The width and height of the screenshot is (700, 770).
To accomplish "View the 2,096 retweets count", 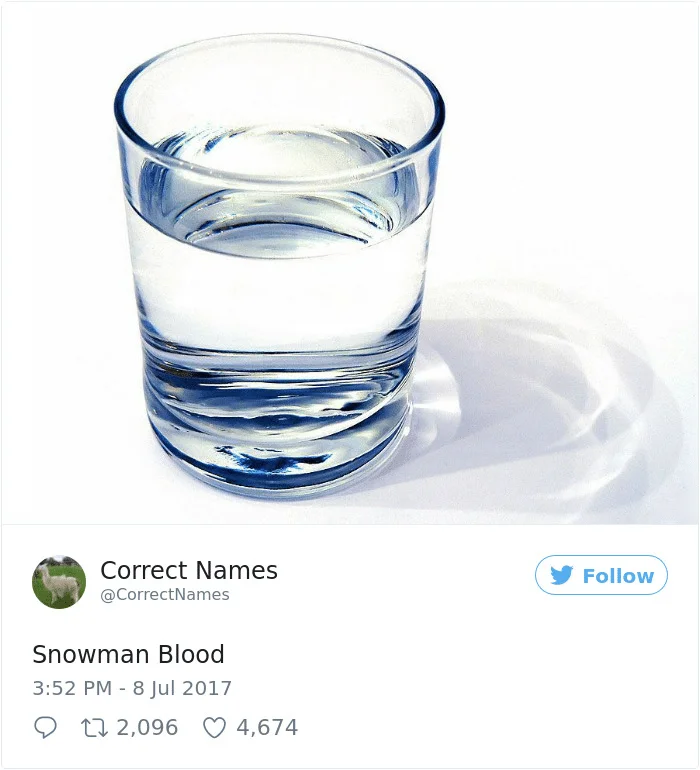I will [147, 727].
